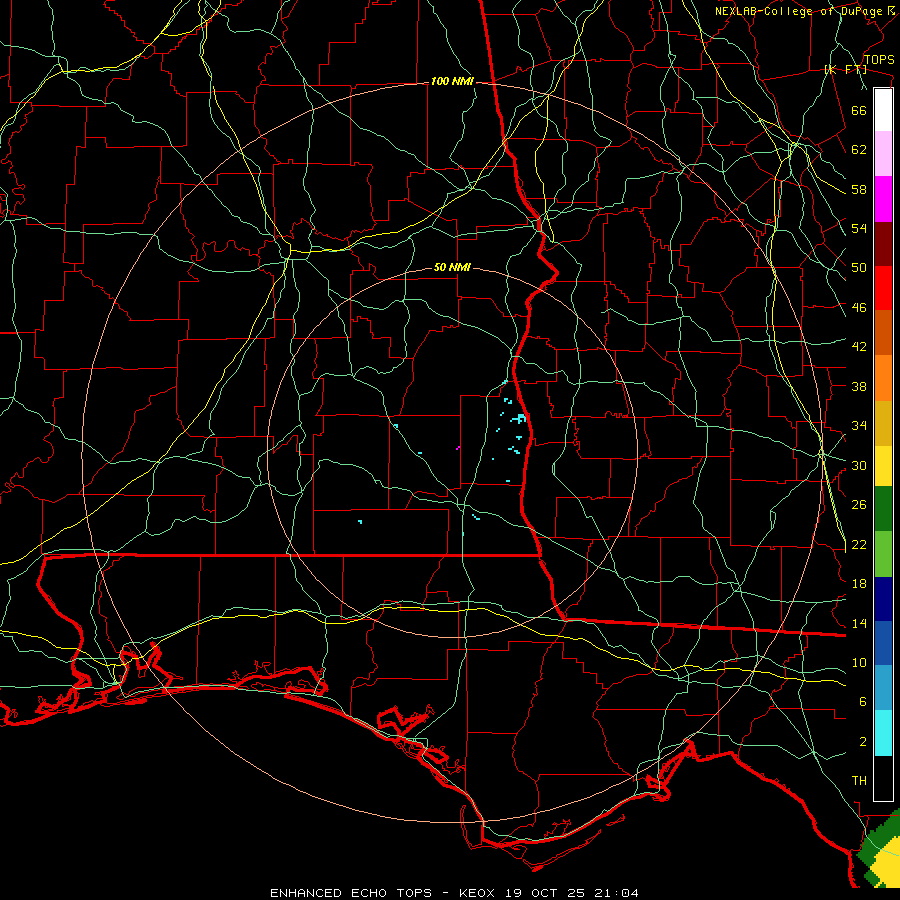This screenshot has height=900, width=900.
Task: Click the legend value 30
Action: 859,465
